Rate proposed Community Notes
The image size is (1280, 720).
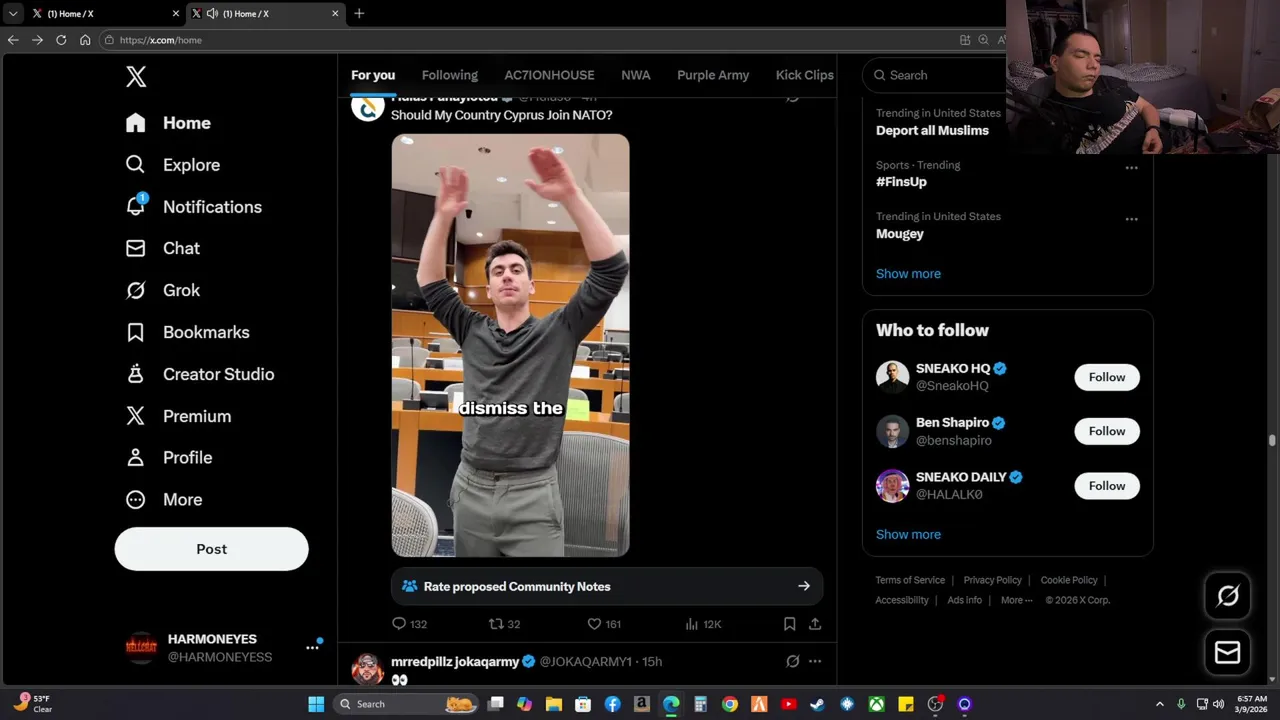[x=607, y=587]
